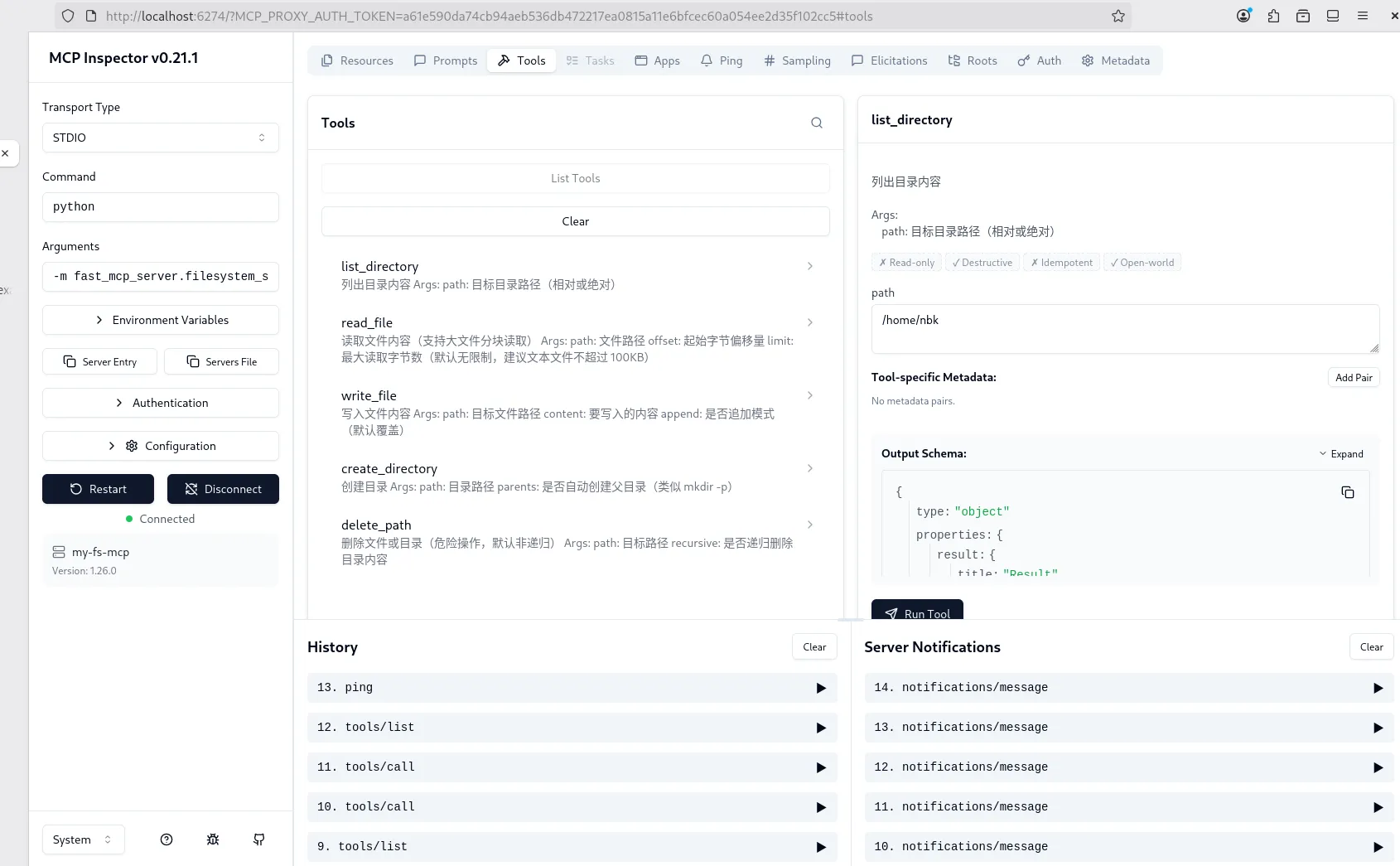Expand notification 14 message entry
Screen dimensions: 1400x866
pos(1378,688)
